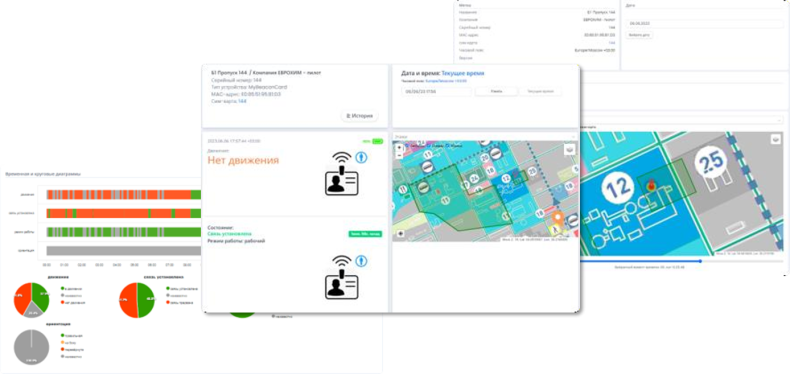Click the green status badge in Состояние card
The width and height of the screenshot is (790, 374).
365,234
